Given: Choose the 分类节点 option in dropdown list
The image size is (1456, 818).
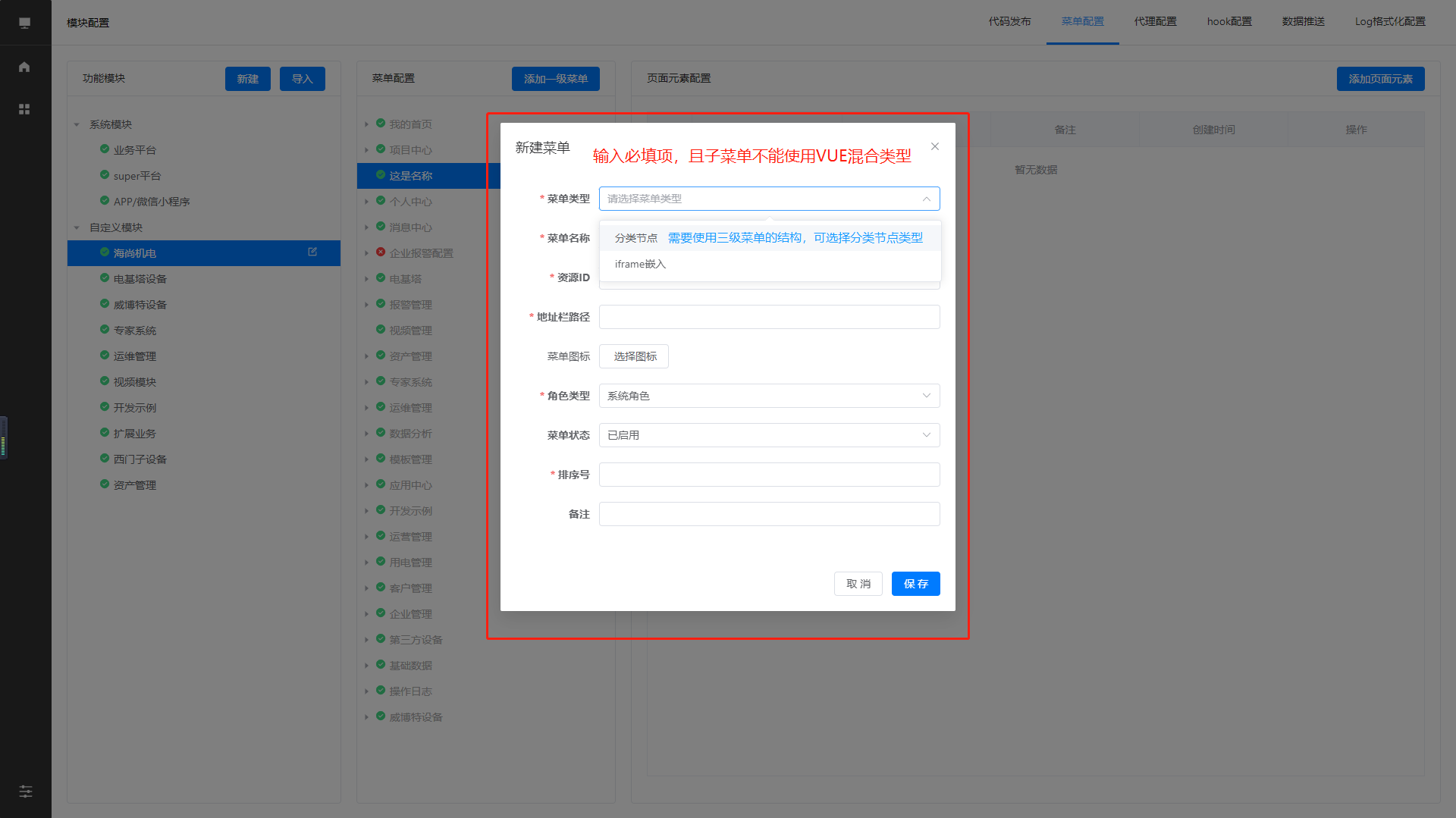Looking at the screenshot, I should (636, 238).
